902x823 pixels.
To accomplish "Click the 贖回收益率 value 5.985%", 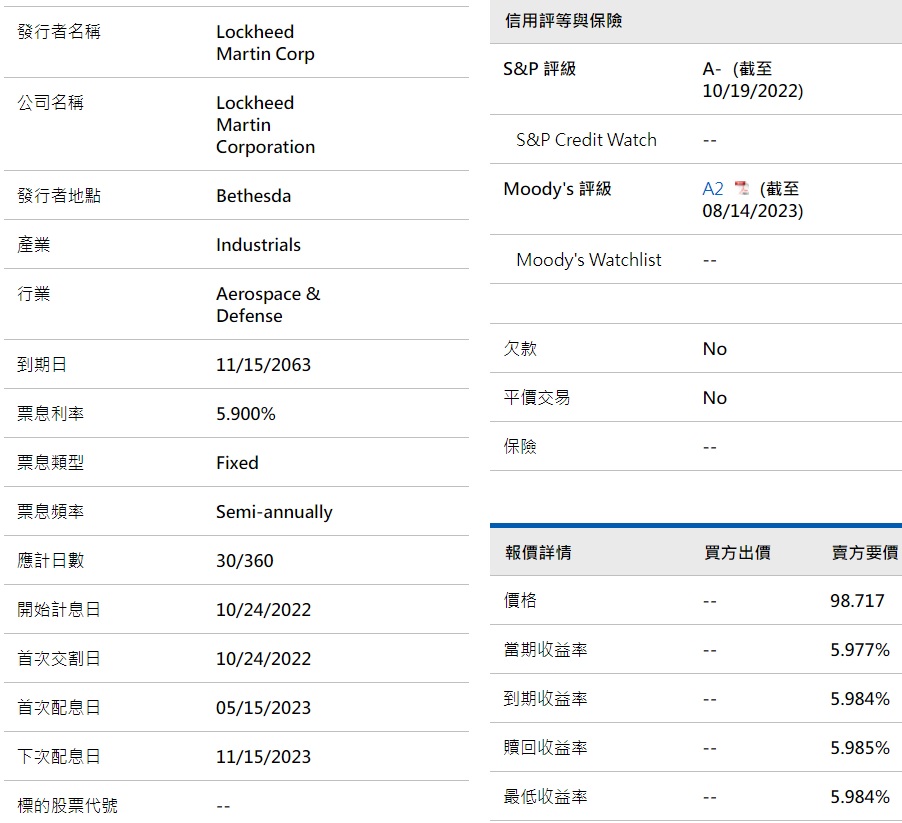I will coord(859,748).
